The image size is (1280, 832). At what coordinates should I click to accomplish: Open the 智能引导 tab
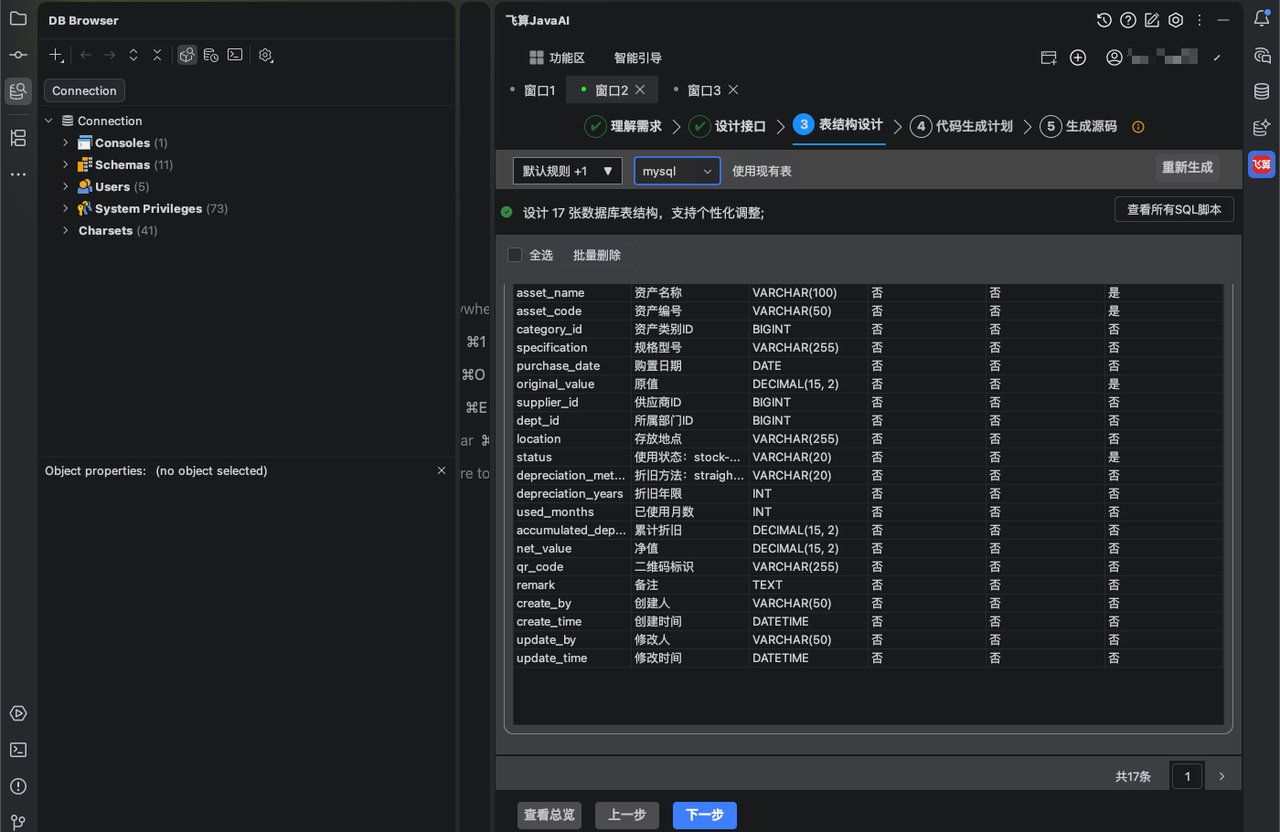click(638, 58)
